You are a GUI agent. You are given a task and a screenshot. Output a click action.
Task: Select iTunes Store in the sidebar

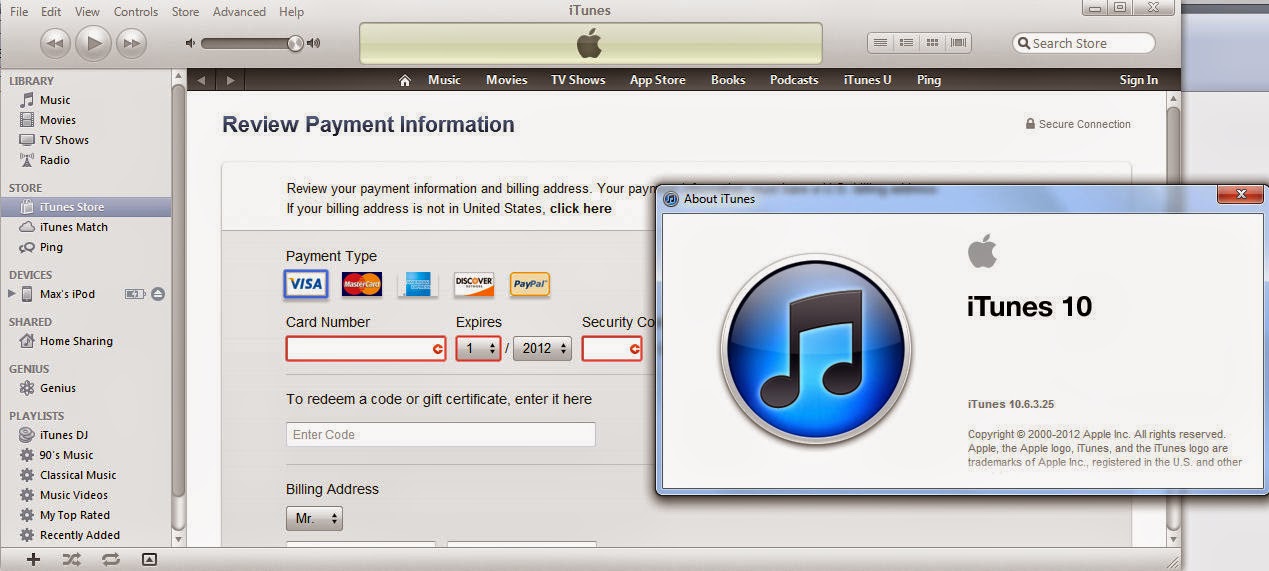pyautogui.click(x=86, y=207)
